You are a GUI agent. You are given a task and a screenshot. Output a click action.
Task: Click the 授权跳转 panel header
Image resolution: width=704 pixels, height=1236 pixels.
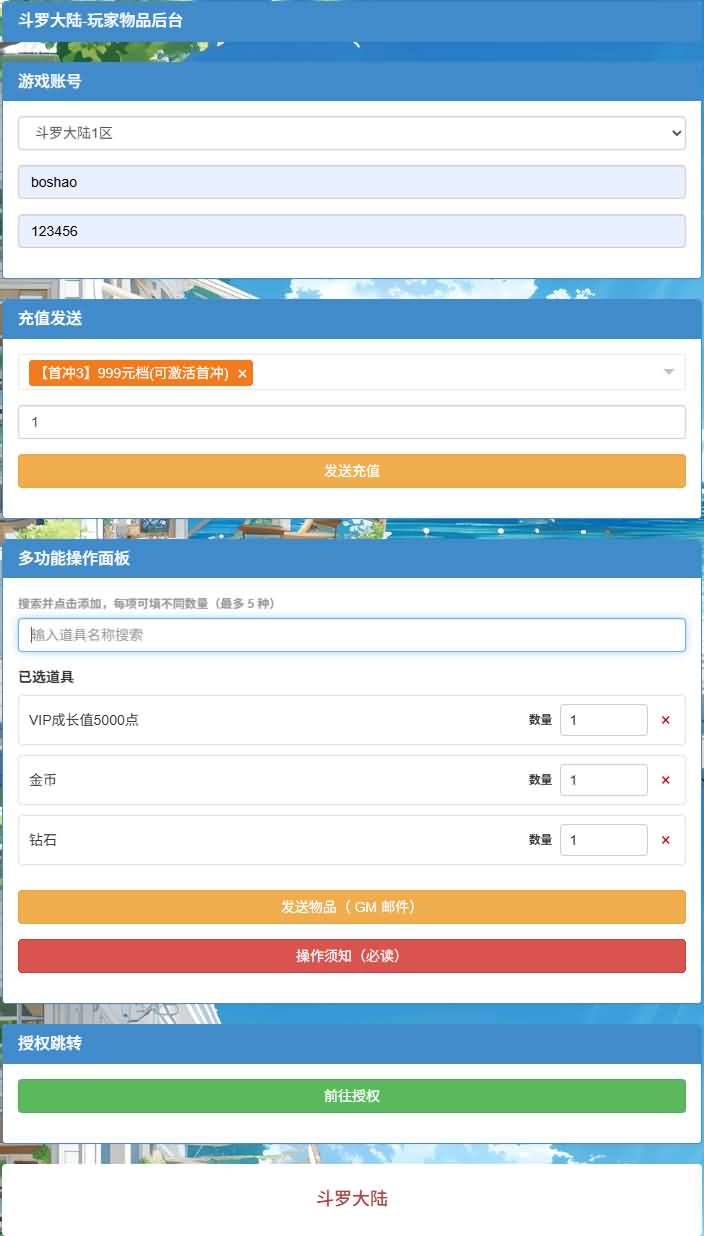[352, 1043]
